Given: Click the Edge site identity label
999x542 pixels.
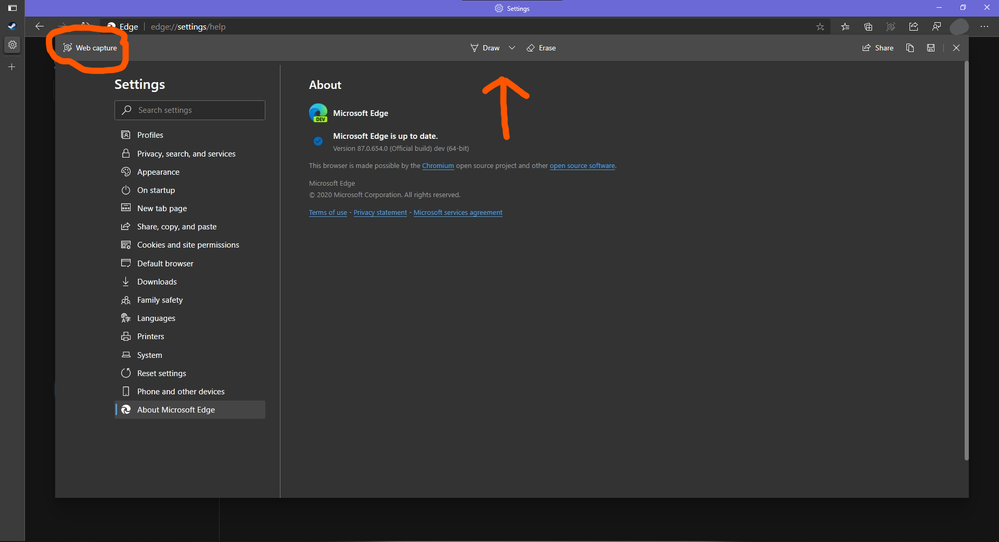Looking at the screenshot, I should tap(128, 27).
